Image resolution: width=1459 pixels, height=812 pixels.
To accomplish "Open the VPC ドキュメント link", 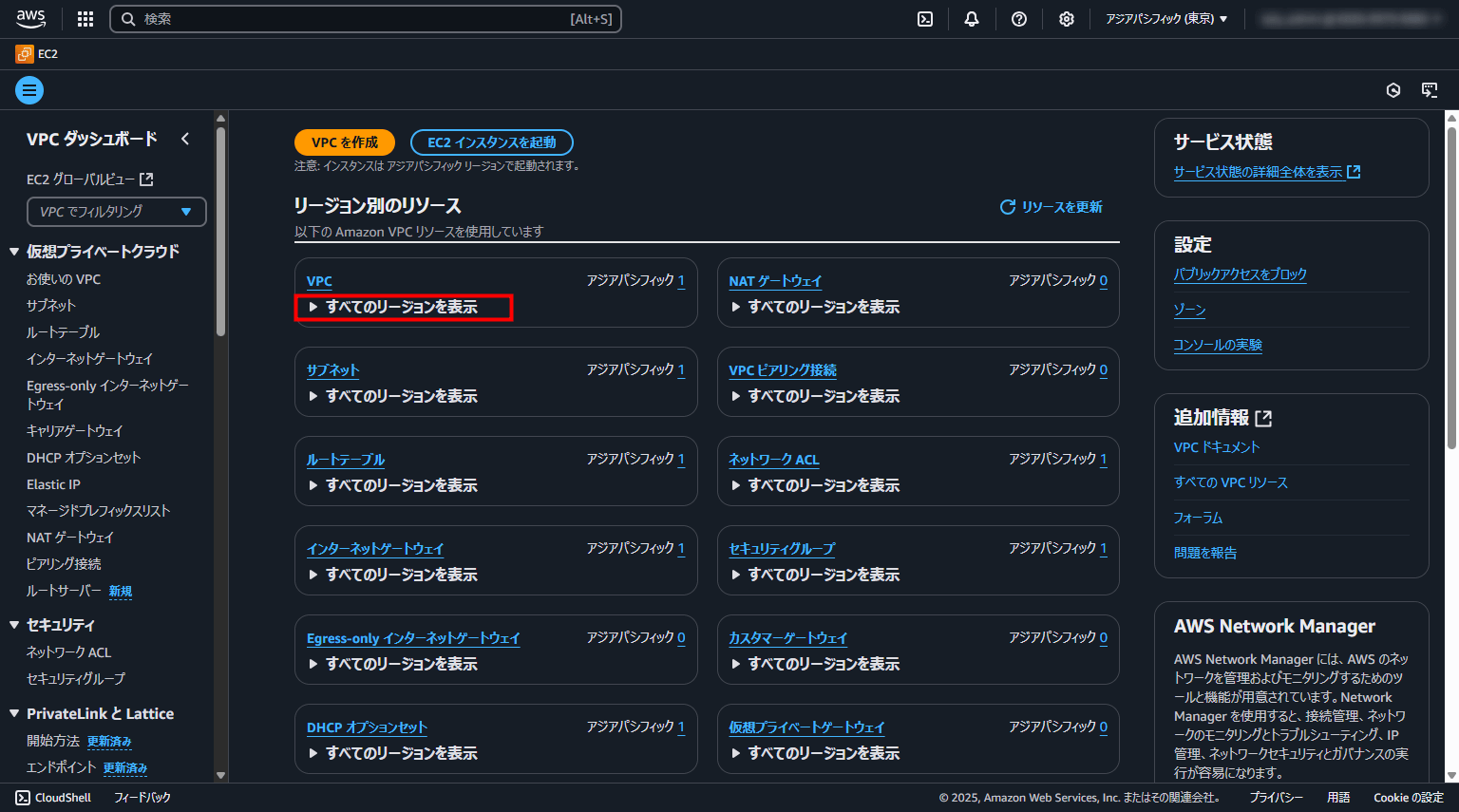I will click(x=1217, y=447).
